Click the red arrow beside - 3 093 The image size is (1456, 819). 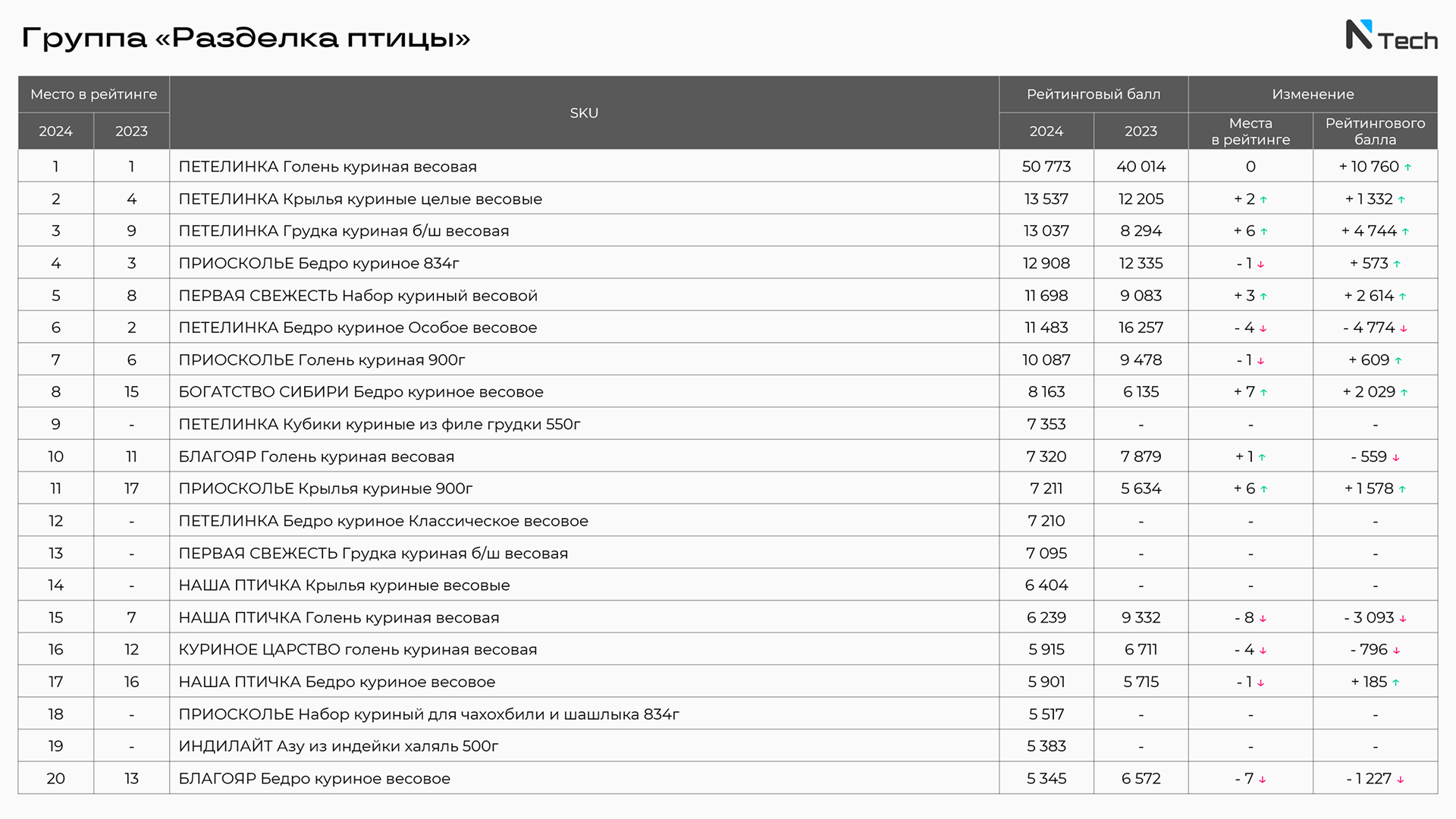click(x=1404, y=619)
